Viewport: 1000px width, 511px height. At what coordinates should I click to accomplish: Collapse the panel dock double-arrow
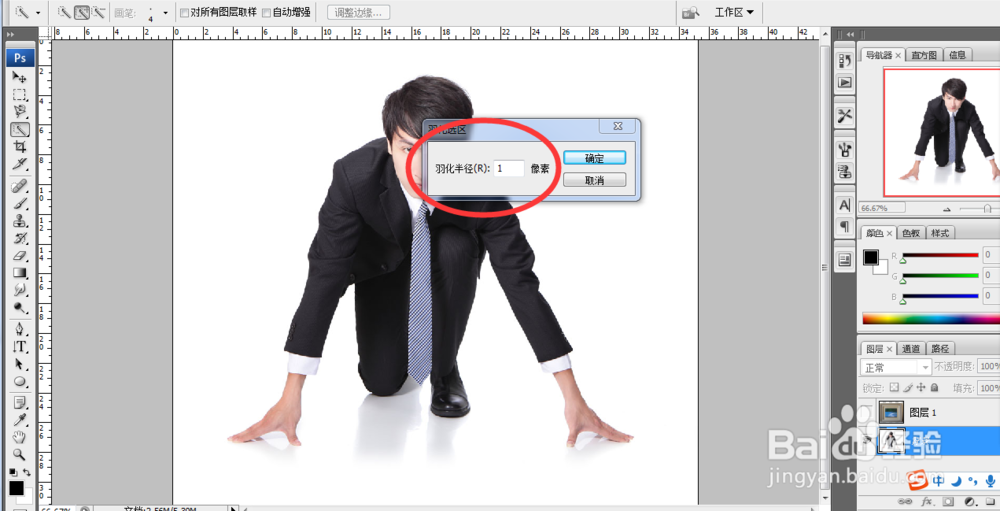850,34
